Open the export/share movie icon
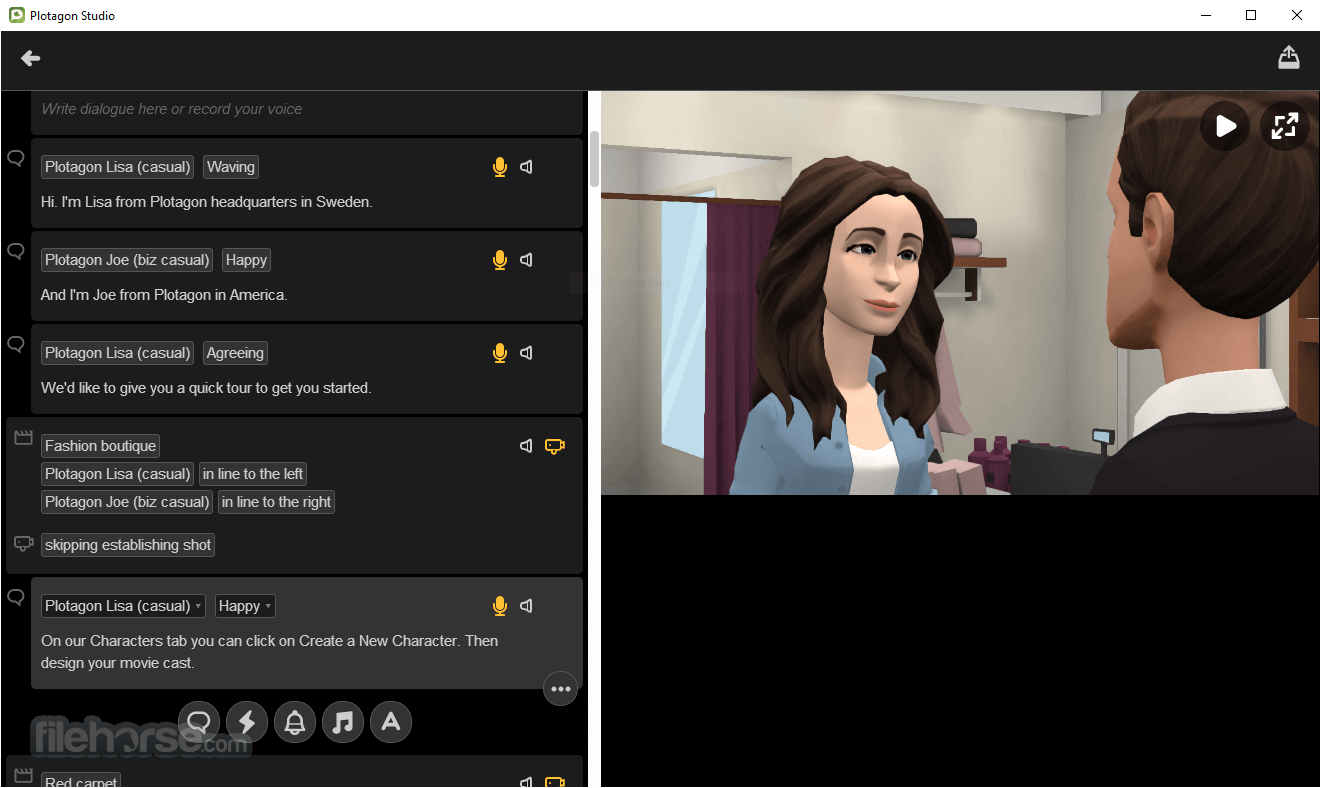This screenshot has height=788, width=1321. (1289, 58)
